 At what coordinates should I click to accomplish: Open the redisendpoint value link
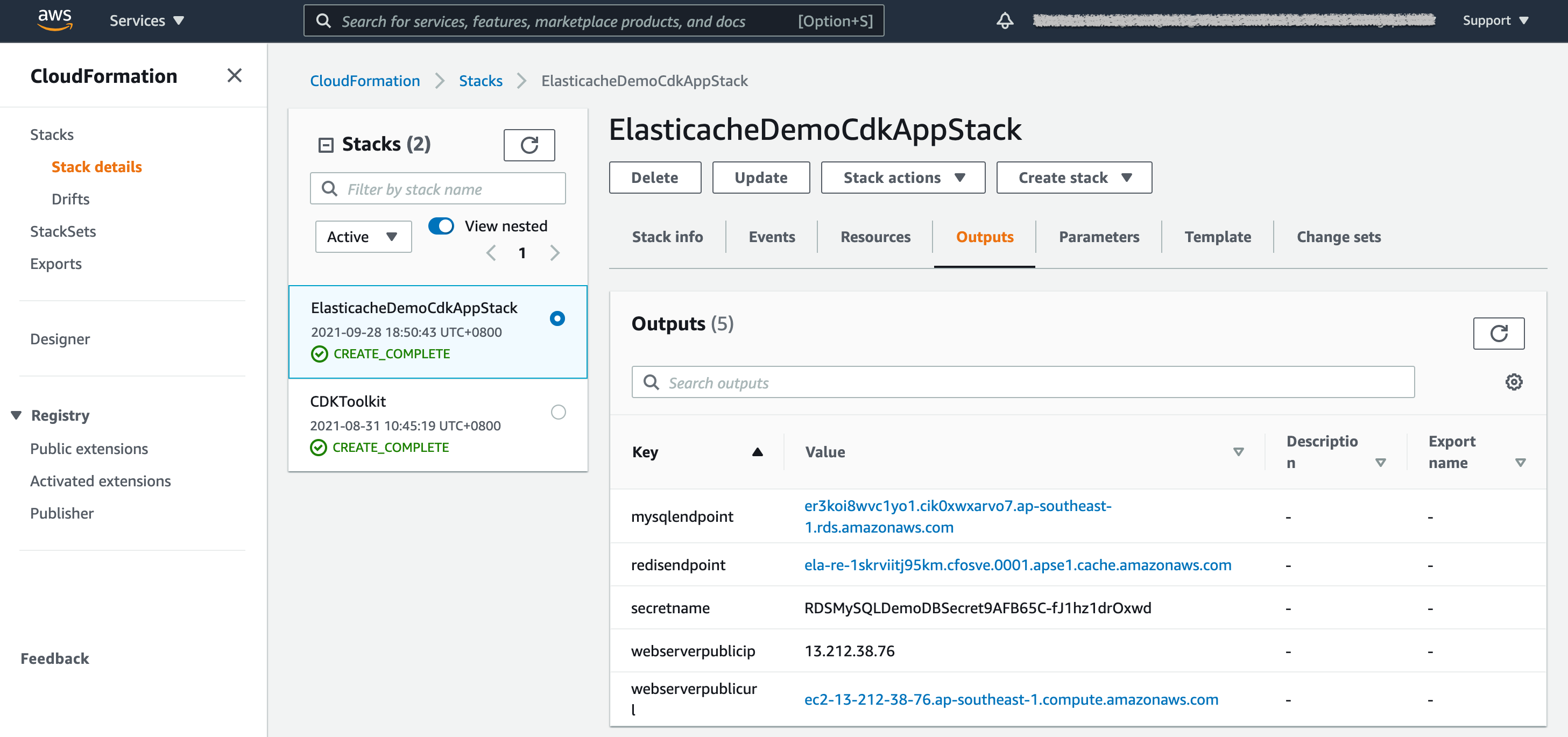pos(1017,565)
